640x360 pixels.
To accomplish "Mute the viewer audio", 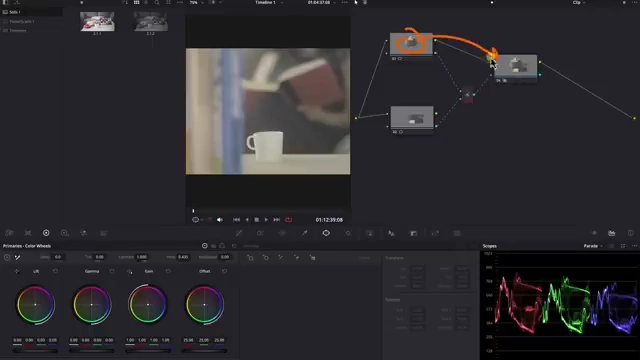I will 220,220.
